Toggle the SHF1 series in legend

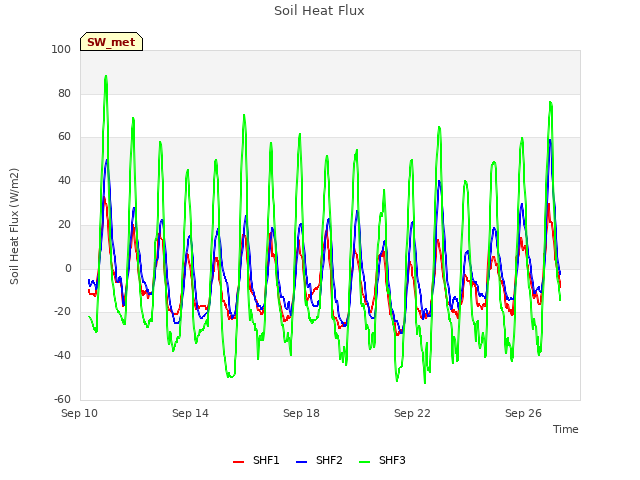pos(256,460)
